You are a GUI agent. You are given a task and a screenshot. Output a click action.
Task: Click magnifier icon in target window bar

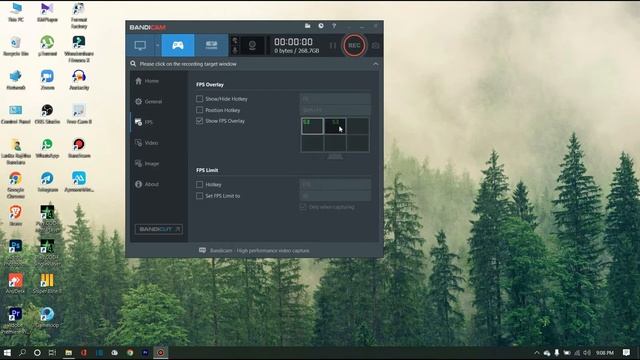(133, 64)
